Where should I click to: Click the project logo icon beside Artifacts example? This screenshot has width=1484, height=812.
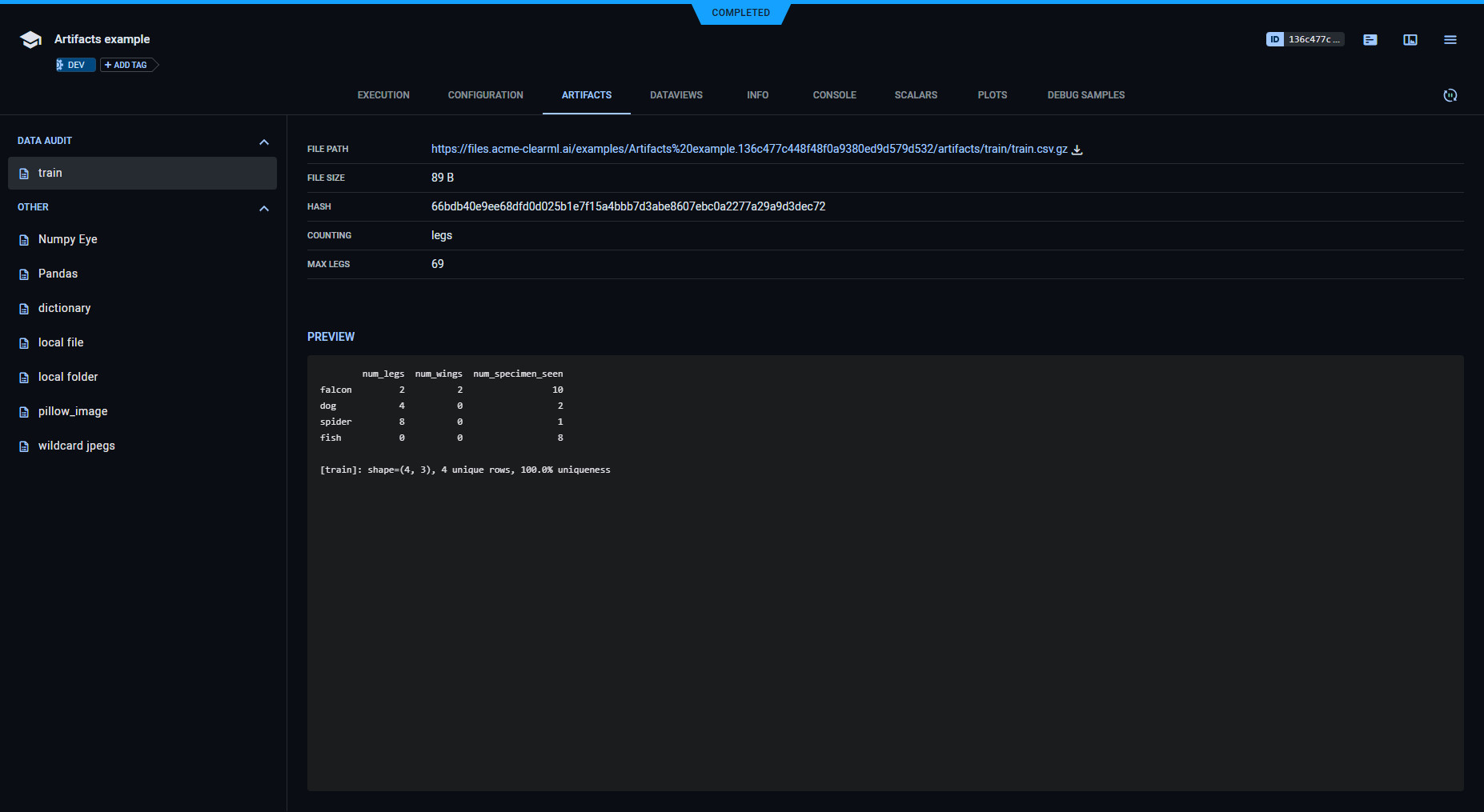click(x=30, y=38)
